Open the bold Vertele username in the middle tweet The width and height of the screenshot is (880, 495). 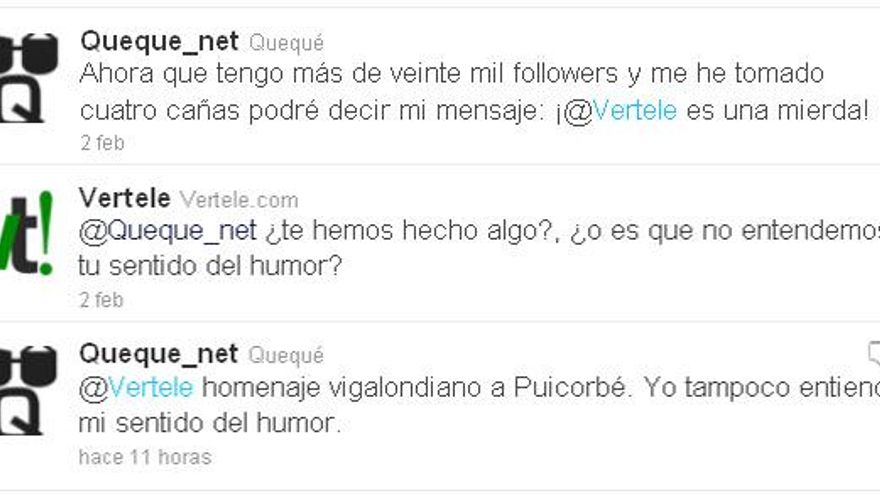tap(125, 198)
